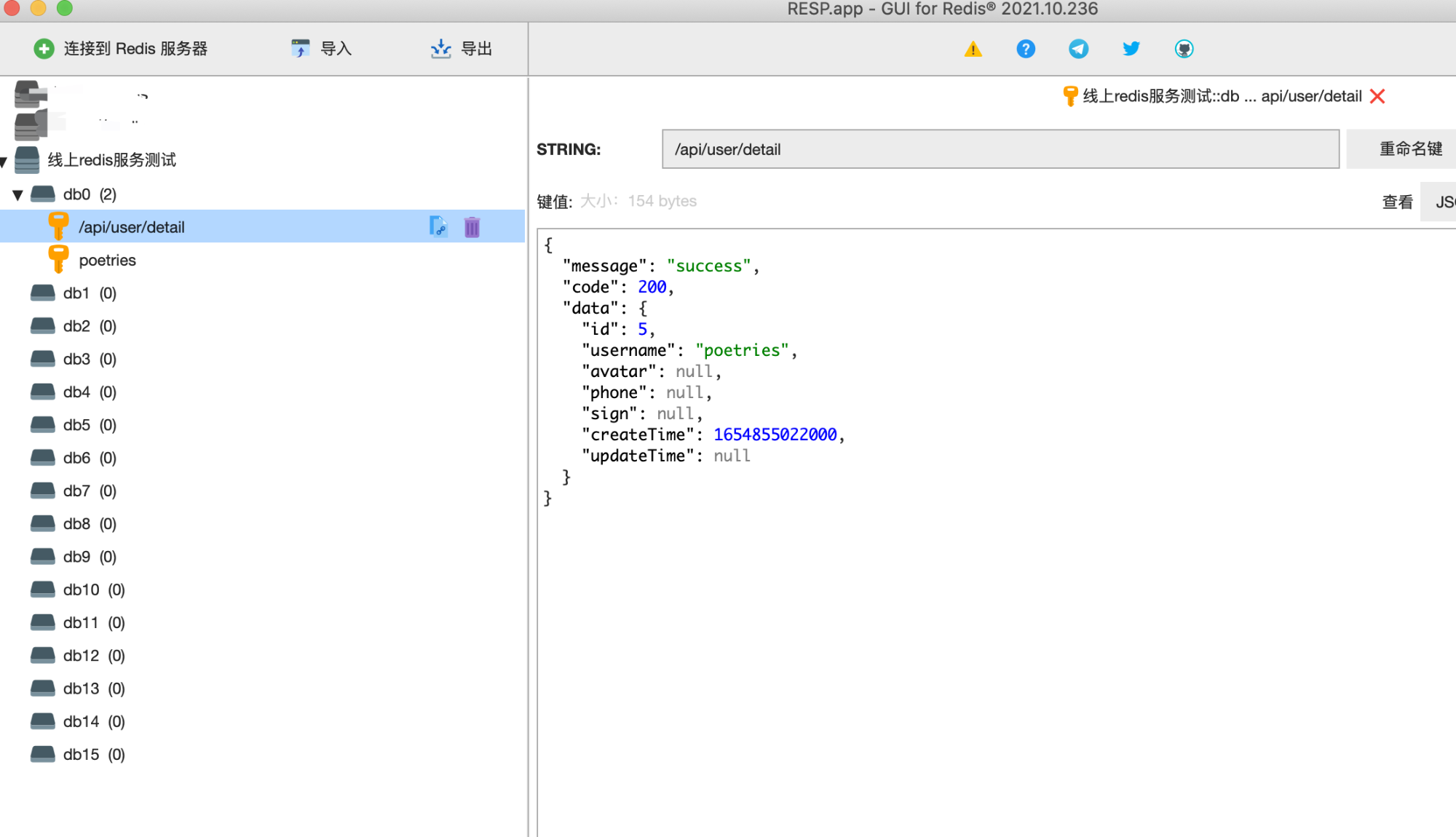Viewport: 1456px width, 837px height.
Task: Open the Telegram channel icon
Action: (1078, 49)
